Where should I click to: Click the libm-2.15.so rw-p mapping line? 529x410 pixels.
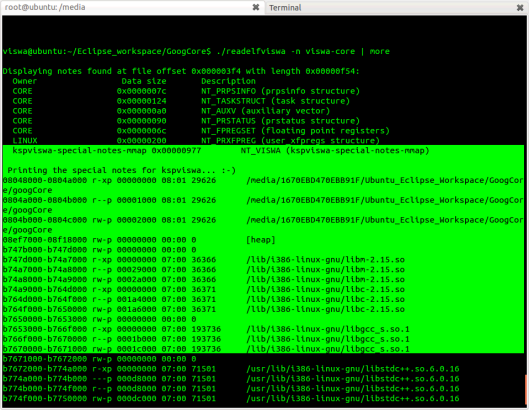(x=203, y=279)
